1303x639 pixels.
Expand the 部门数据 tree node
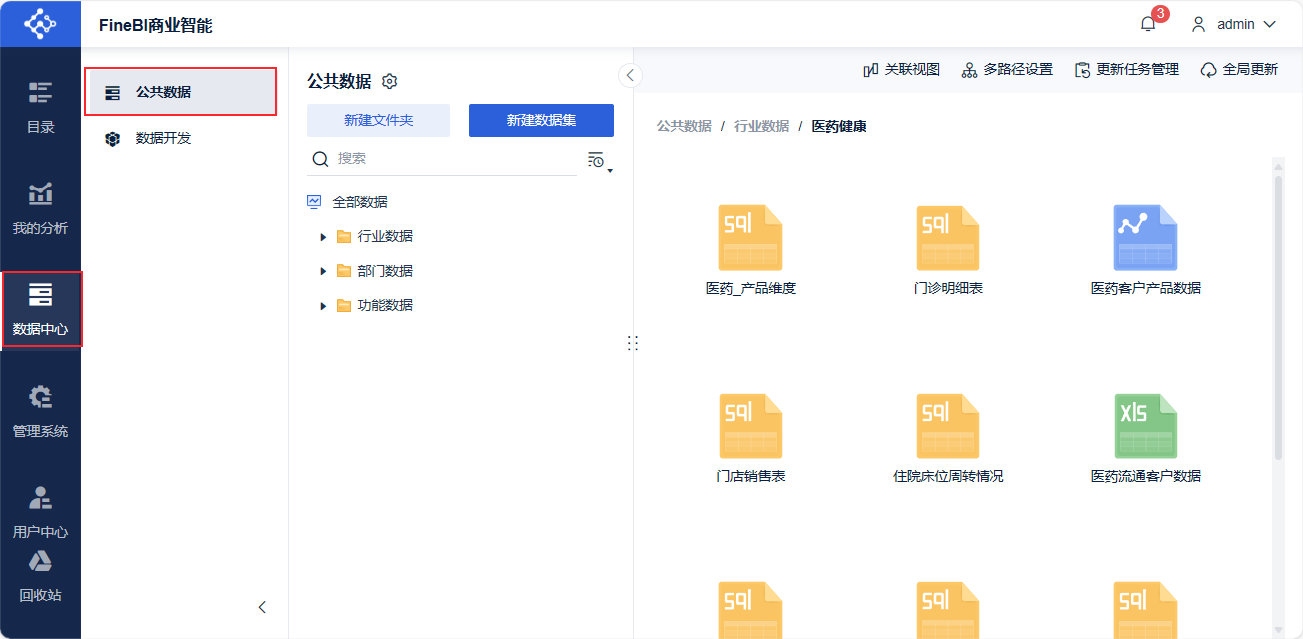[323, 271]
